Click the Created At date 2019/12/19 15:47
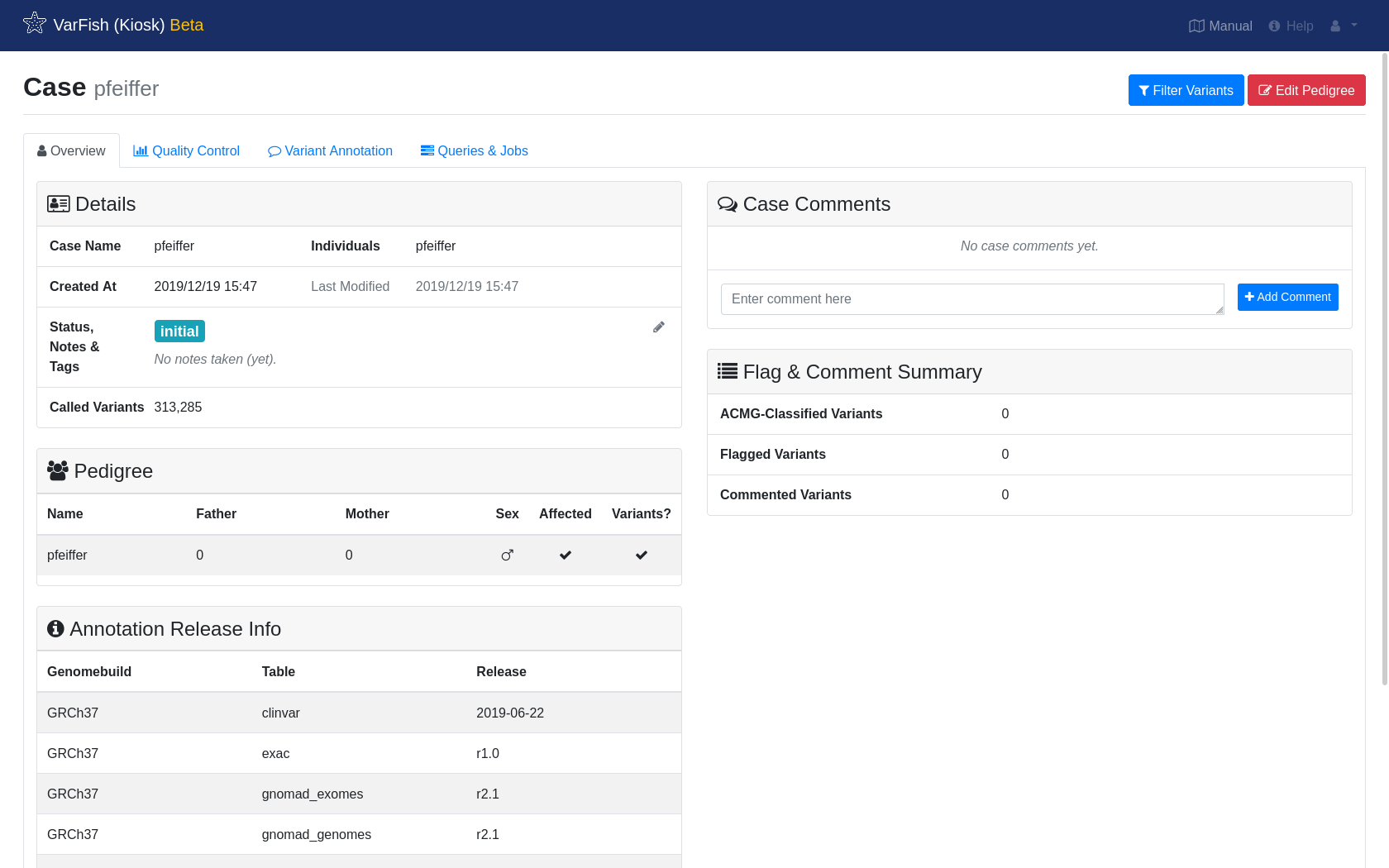1389x868 pixels. coord(206,286)
